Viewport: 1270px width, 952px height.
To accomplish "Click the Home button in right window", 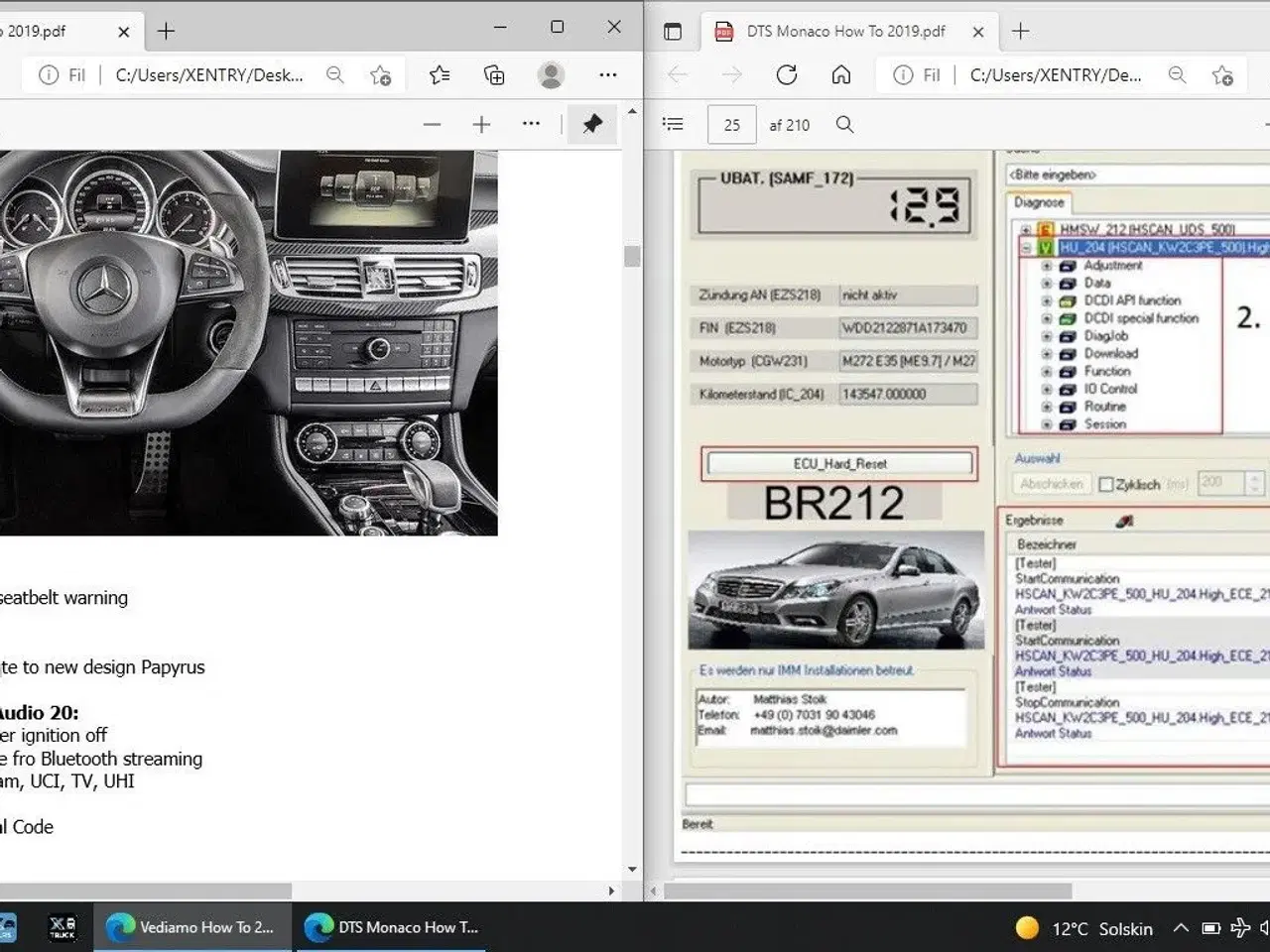I will point(841,74).
